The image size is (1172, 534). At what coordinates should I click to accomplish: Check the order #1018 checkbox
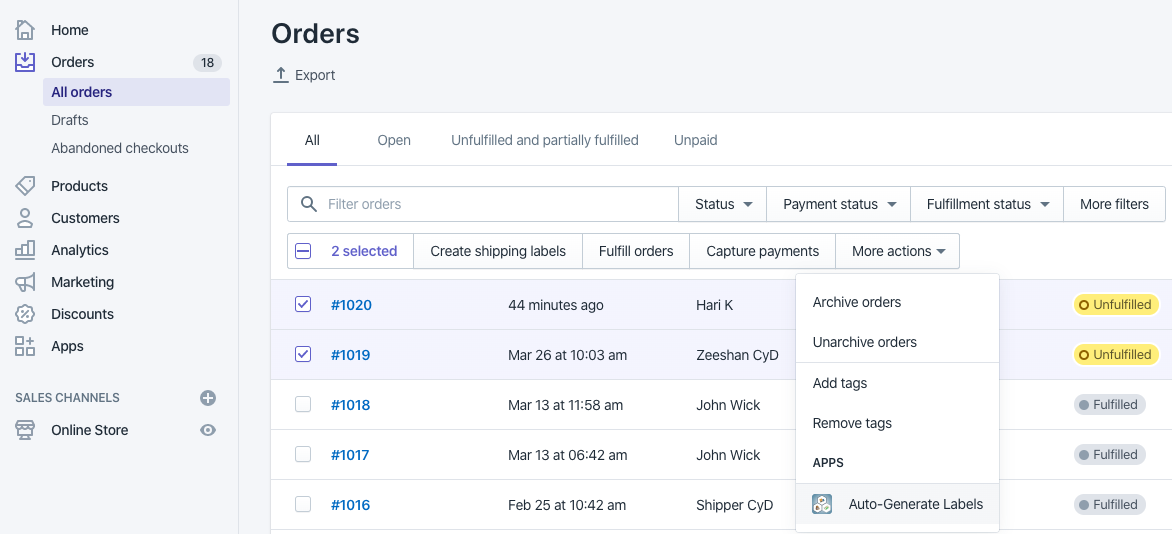303,405
